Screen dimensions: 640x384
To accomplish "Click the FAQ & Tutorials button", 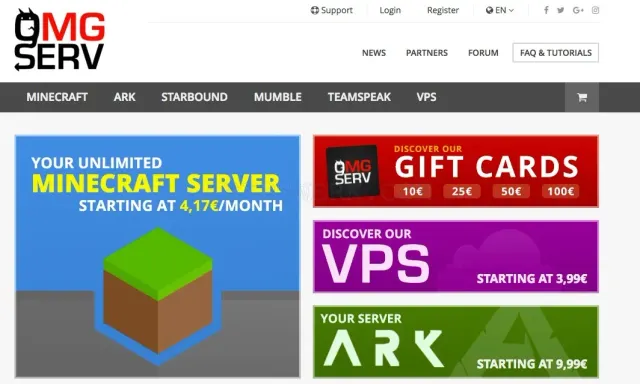I will click(x=556, y=53).
